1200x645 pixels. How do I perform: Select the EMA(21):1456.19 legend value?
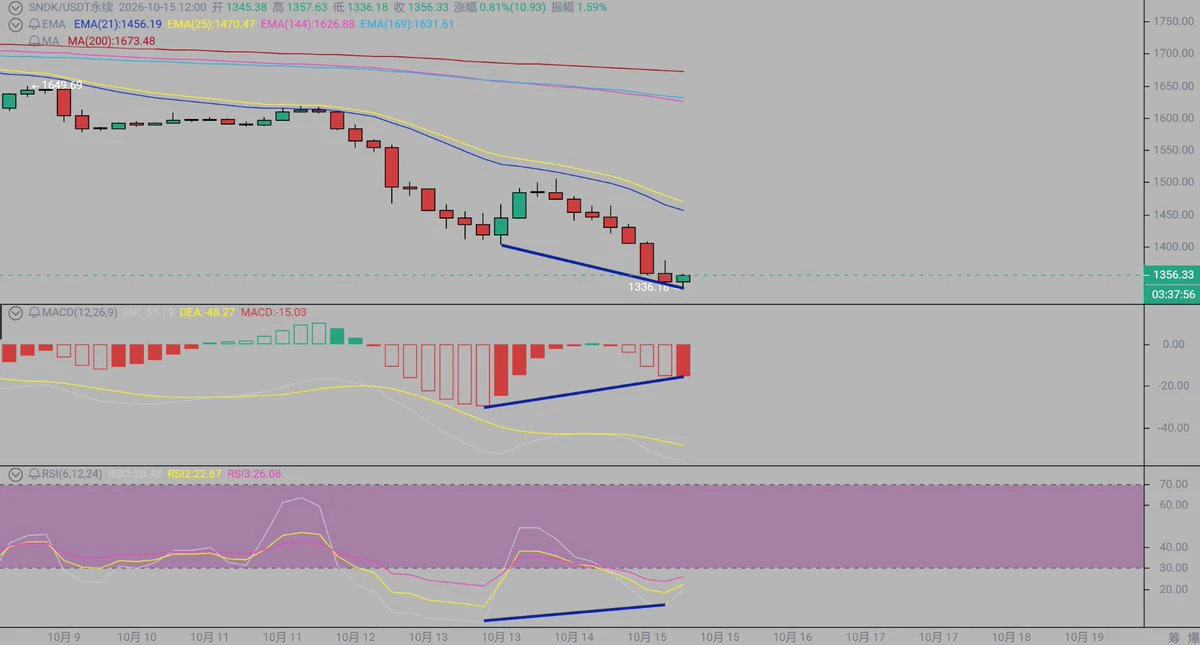(118, 23)
